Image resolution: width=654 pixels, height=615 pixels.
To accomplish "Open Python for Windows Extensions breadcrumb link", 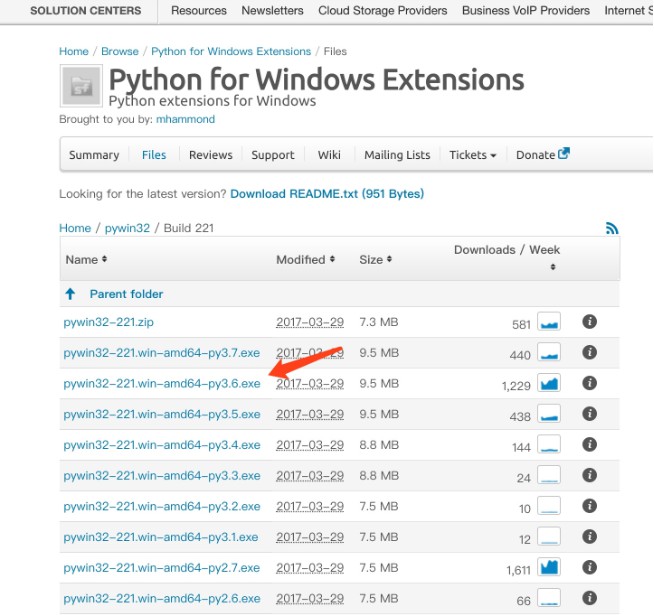I will [231, 51].
